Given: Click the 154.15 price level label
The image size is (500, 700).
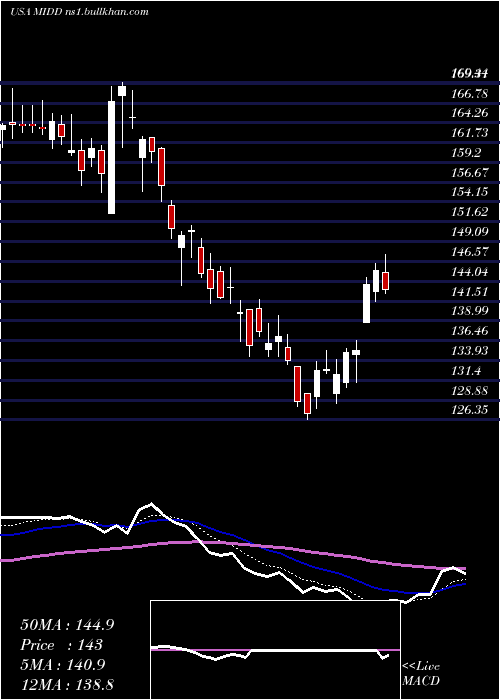Looking at the screenshot, I should (469, 192).
